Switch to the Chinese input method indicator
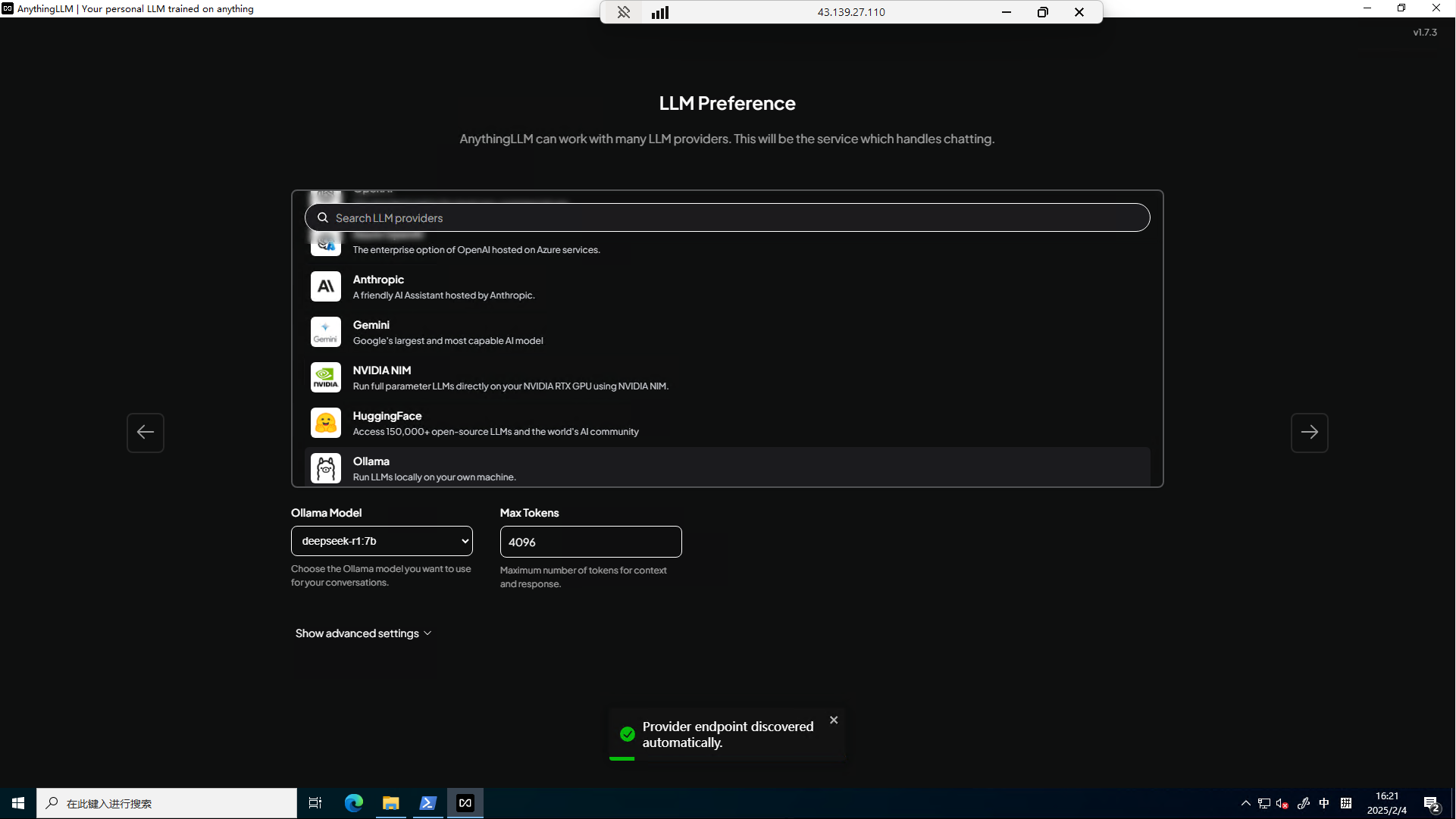This screenshot has height=819, width=1456. pyautogui.click(x=1325, y=803)
